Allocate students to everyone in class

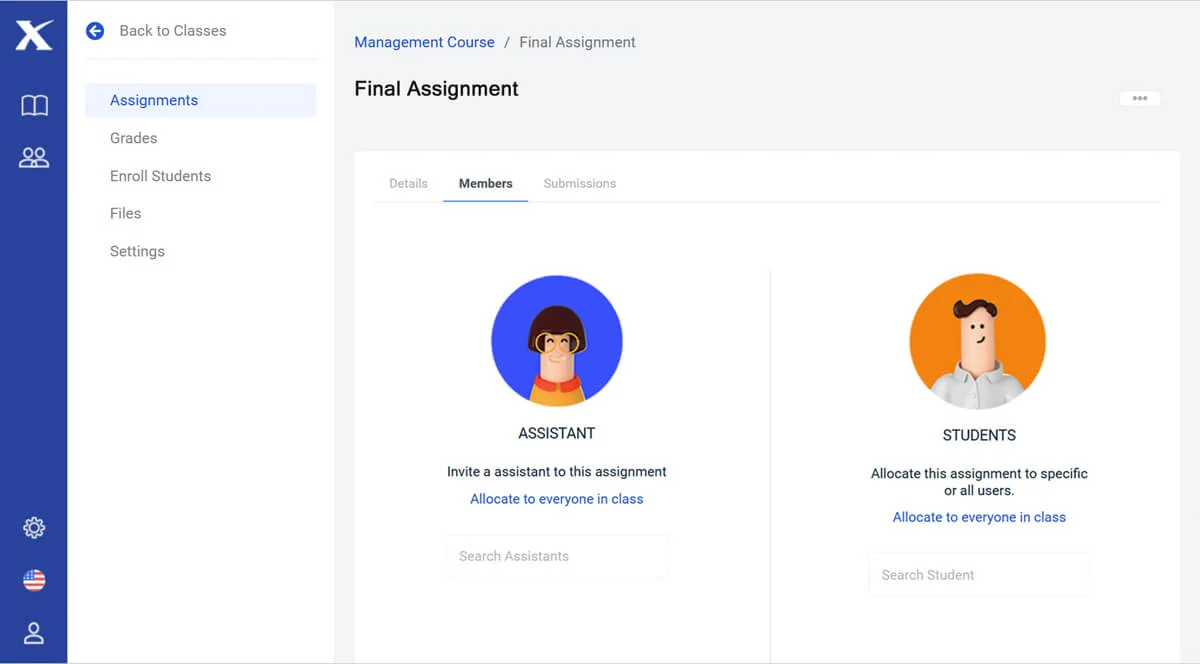click(x=979, y=517)
